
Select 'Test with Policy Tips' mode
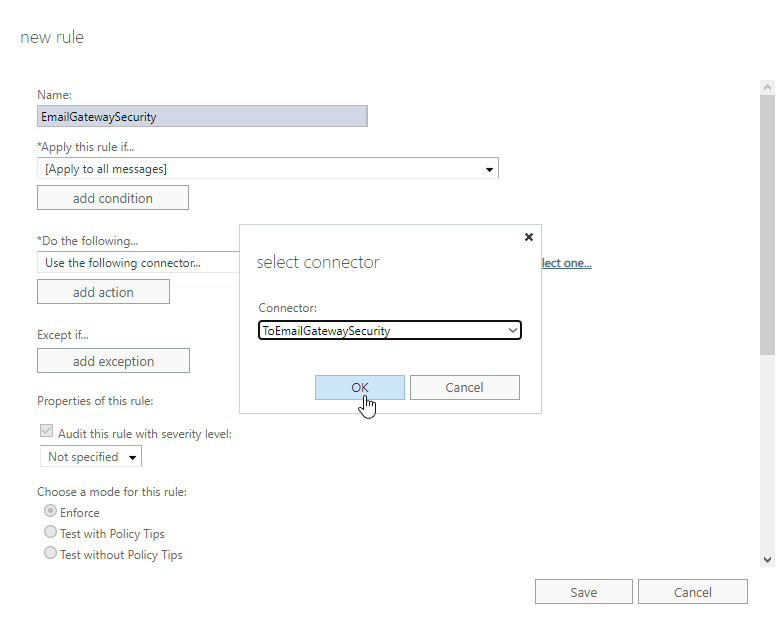coord(51,533)
